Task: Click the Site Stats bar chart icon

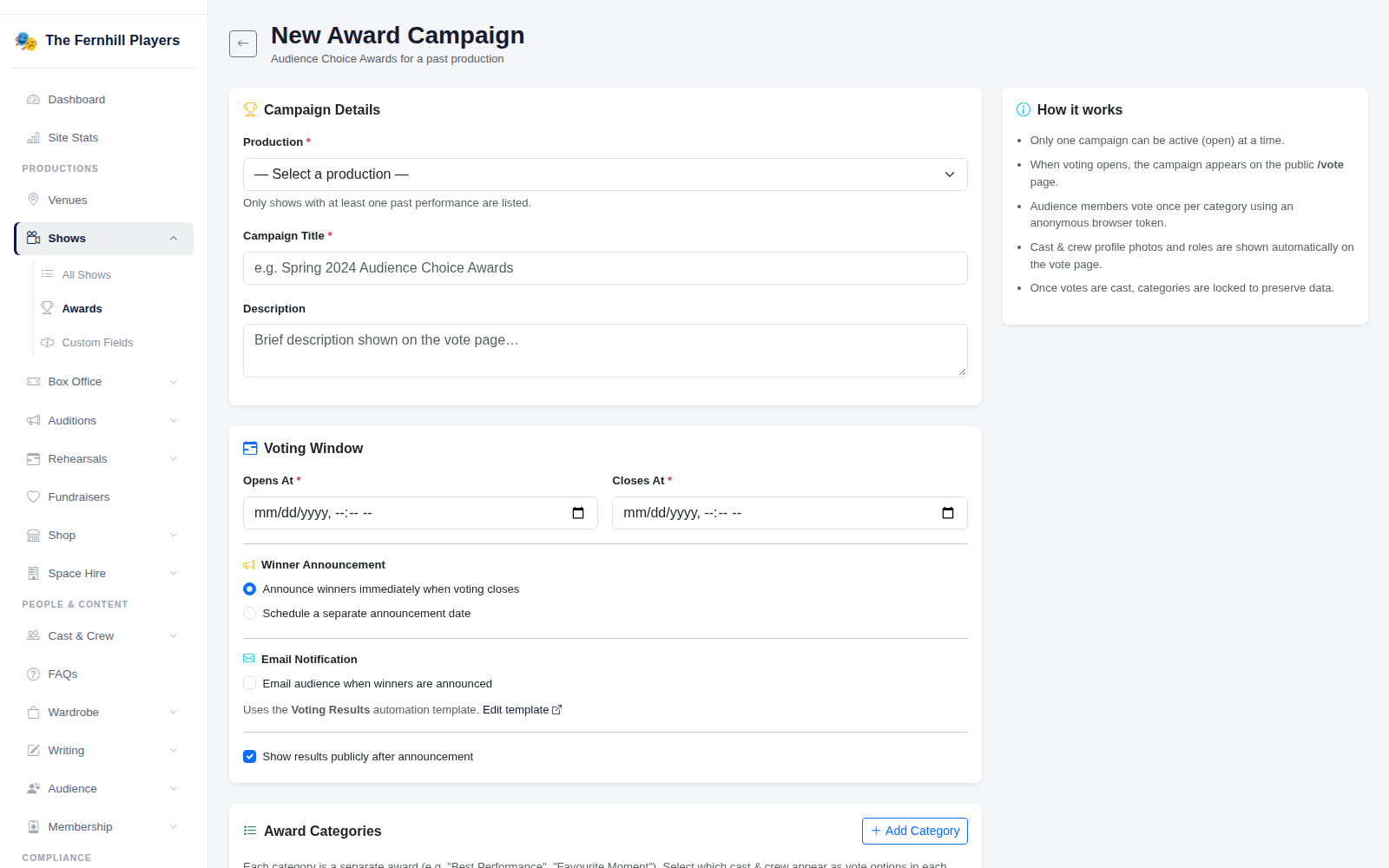Action: [33, 138]
